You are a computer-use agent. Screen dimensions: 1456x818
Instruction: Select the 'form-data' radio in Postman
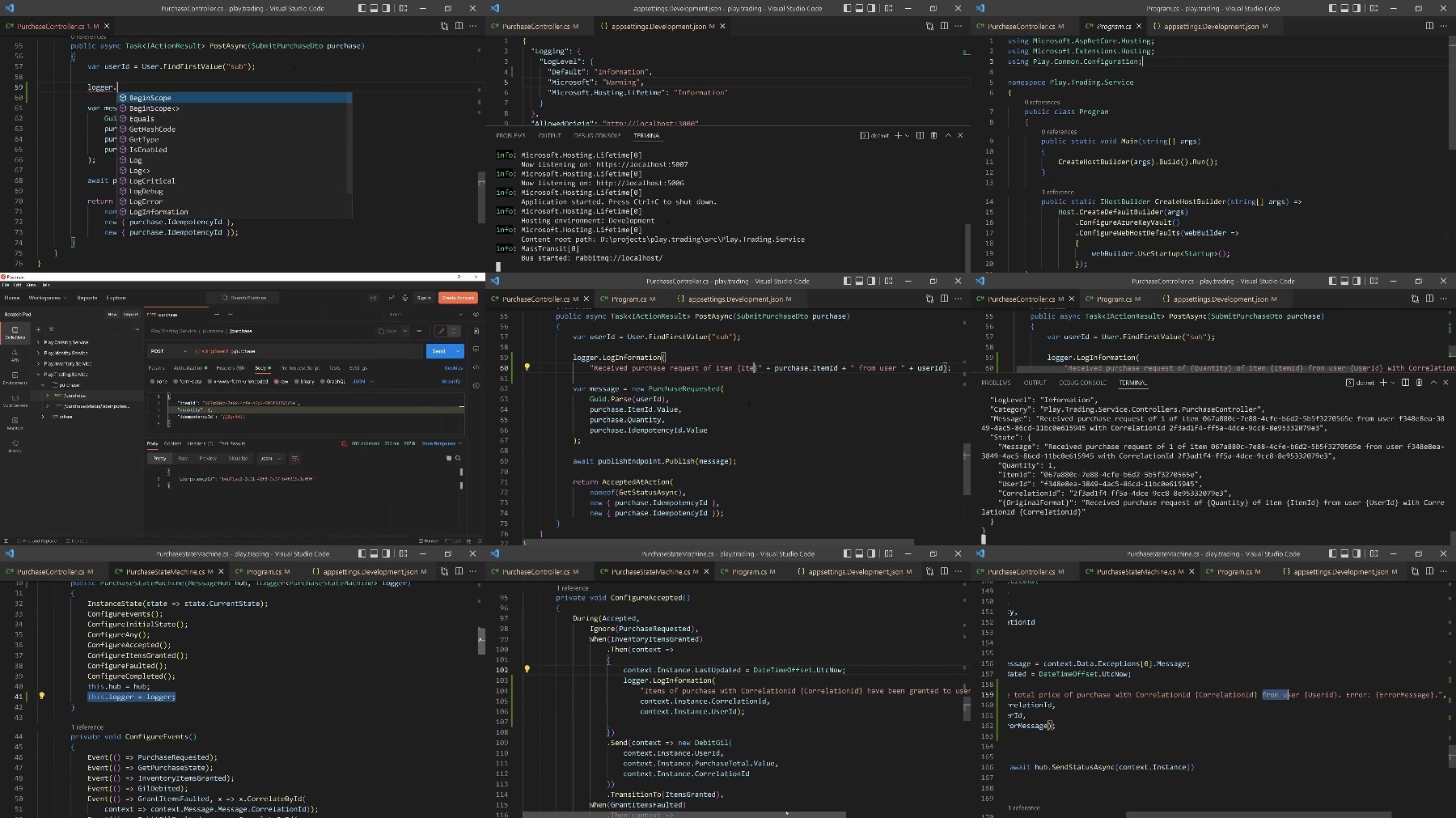tap(176, 381)
